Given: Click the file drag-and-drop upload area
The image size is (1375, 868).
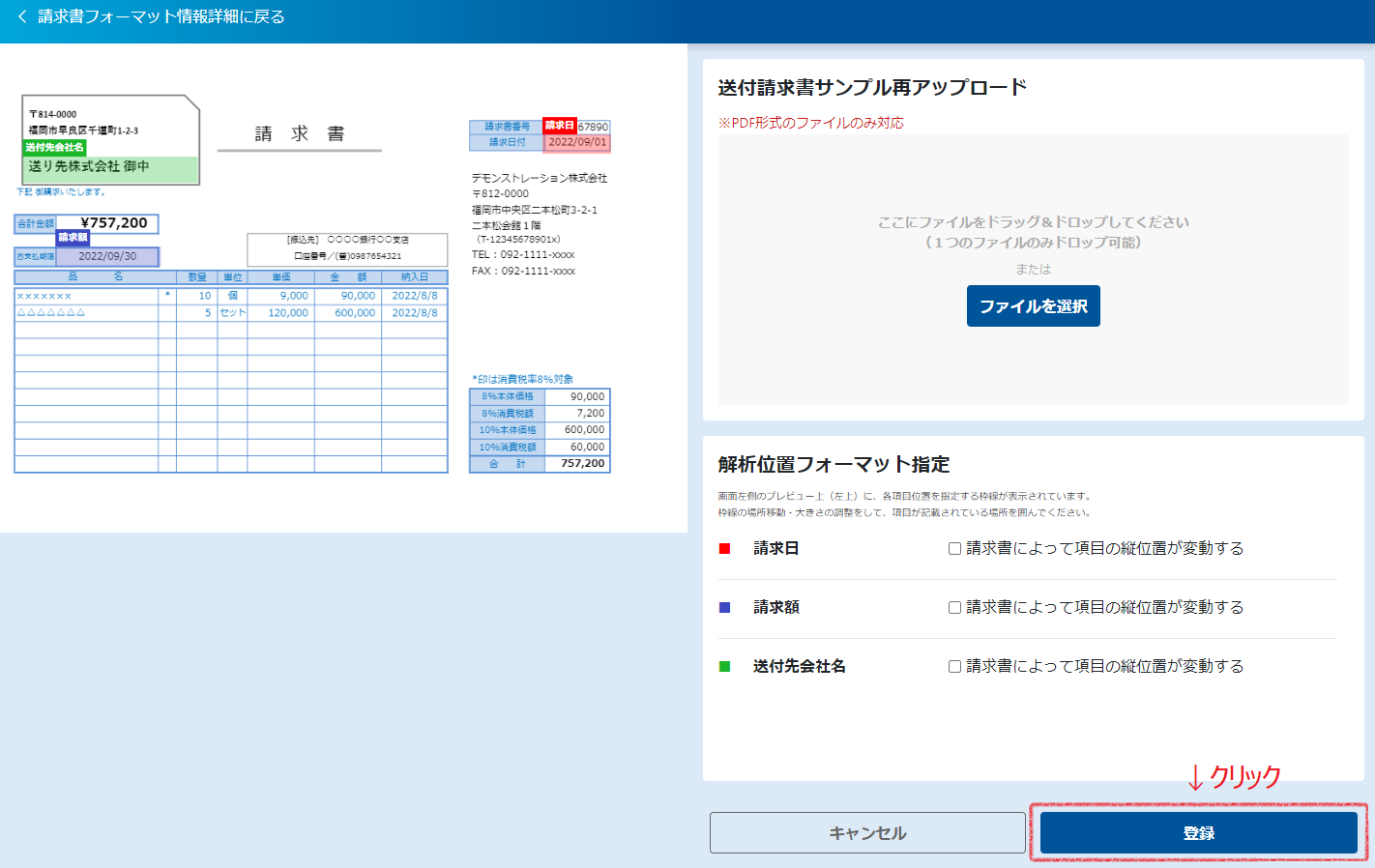Looking at the screenshot, I should tap(1033, 270).
